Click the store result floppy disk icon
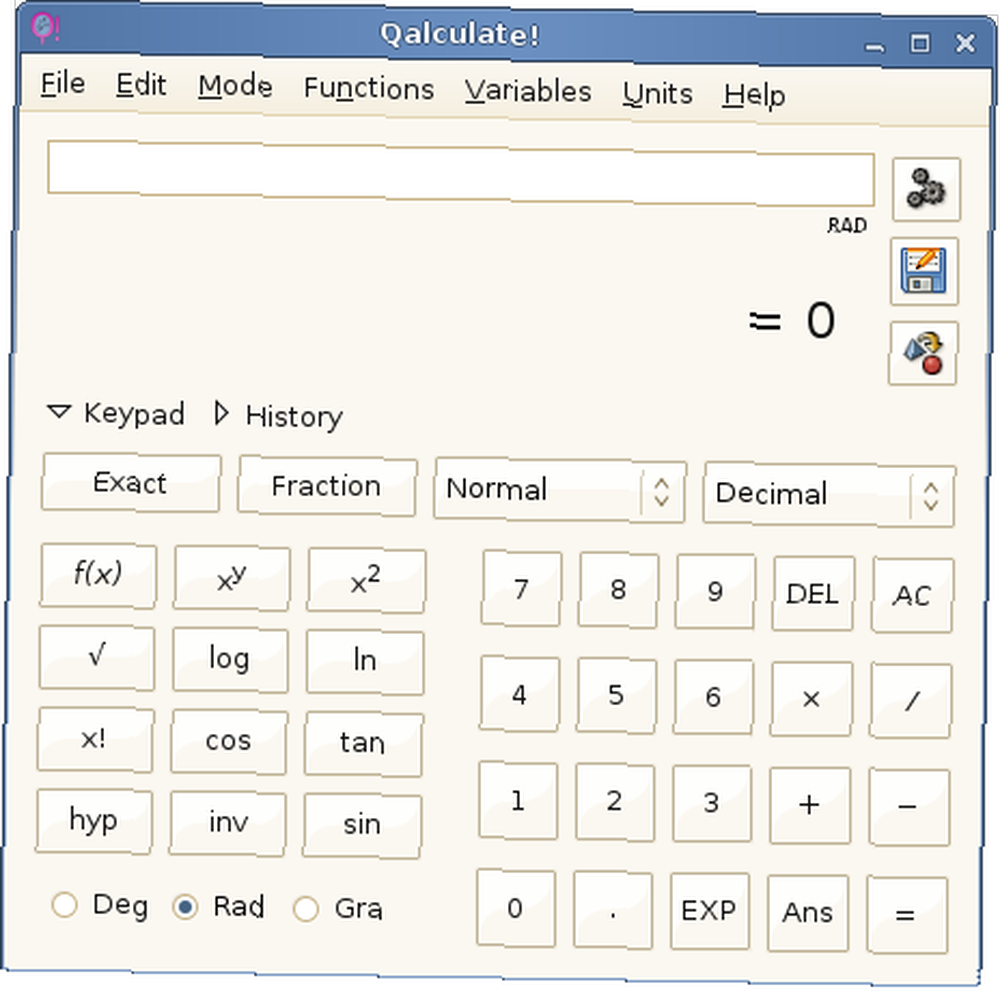Screen dimensions: 1000x991 pyautogui.click(x=923, y=271)
